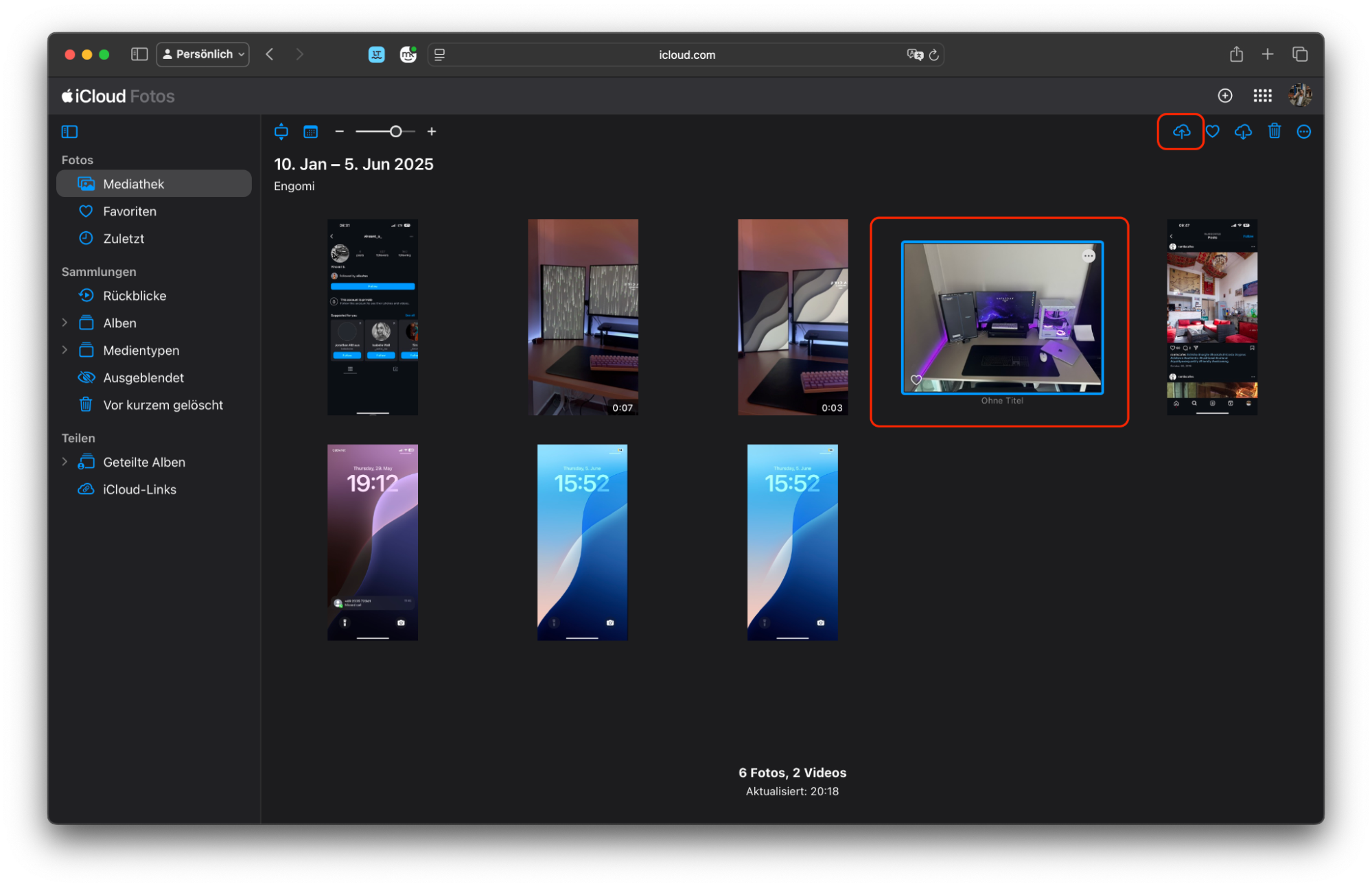This screenshot has height=888, width=1372.
Task: Download the selected photo from iCloud
Action: click(1243, 131)
